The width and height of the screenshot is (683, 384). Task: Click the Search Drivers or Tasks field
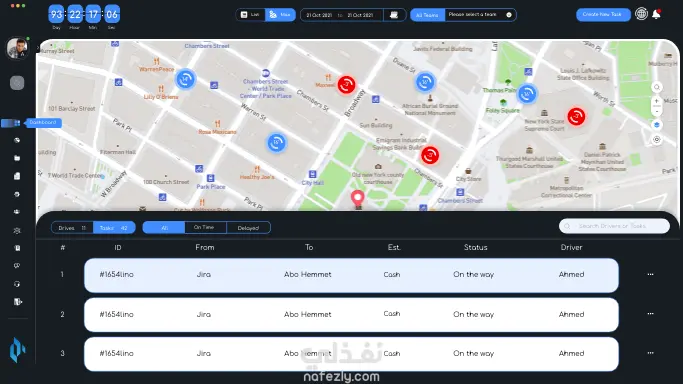coord(614,226)
